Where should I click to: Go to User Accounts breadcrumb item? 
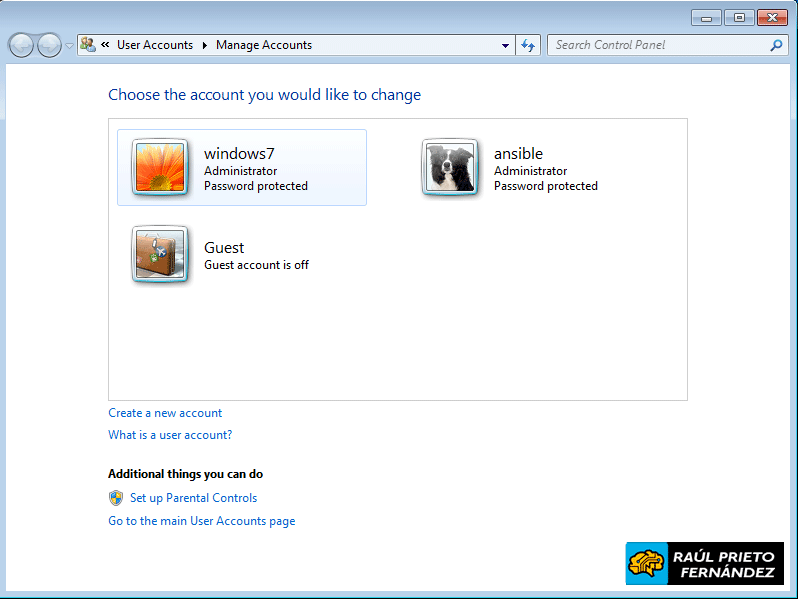pyautogui.click(x=154, y=45)
